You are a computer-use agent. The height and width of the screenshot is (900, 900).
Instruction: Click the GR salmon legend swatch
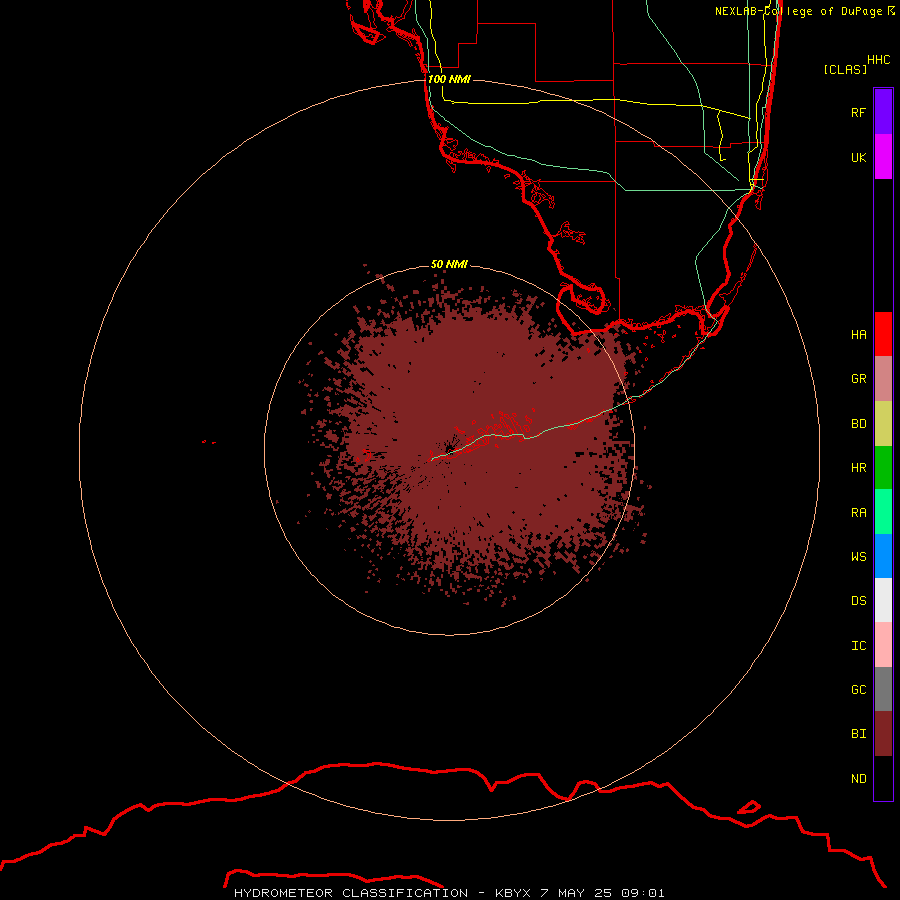click(883, 379)
